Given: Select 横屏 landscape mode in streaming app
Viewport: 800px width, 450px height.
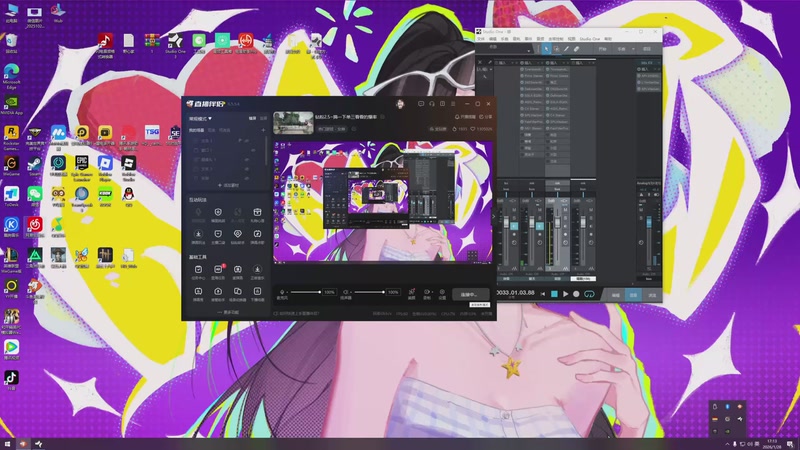Looking at the screenshot, I should pos(252,118).
